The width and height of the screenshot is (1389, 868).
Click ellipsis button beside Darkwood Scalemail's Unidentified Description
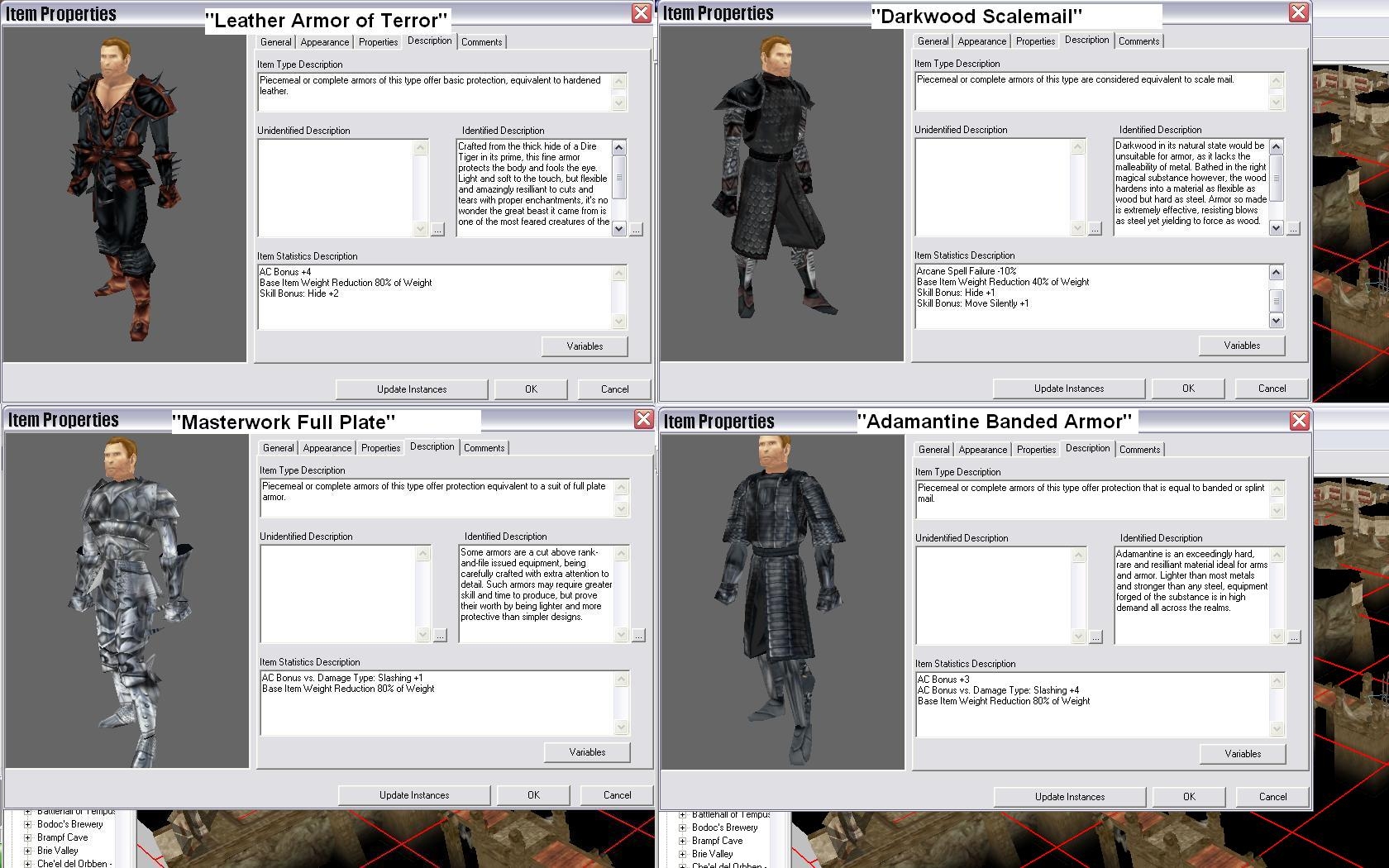coord(1095,229)
